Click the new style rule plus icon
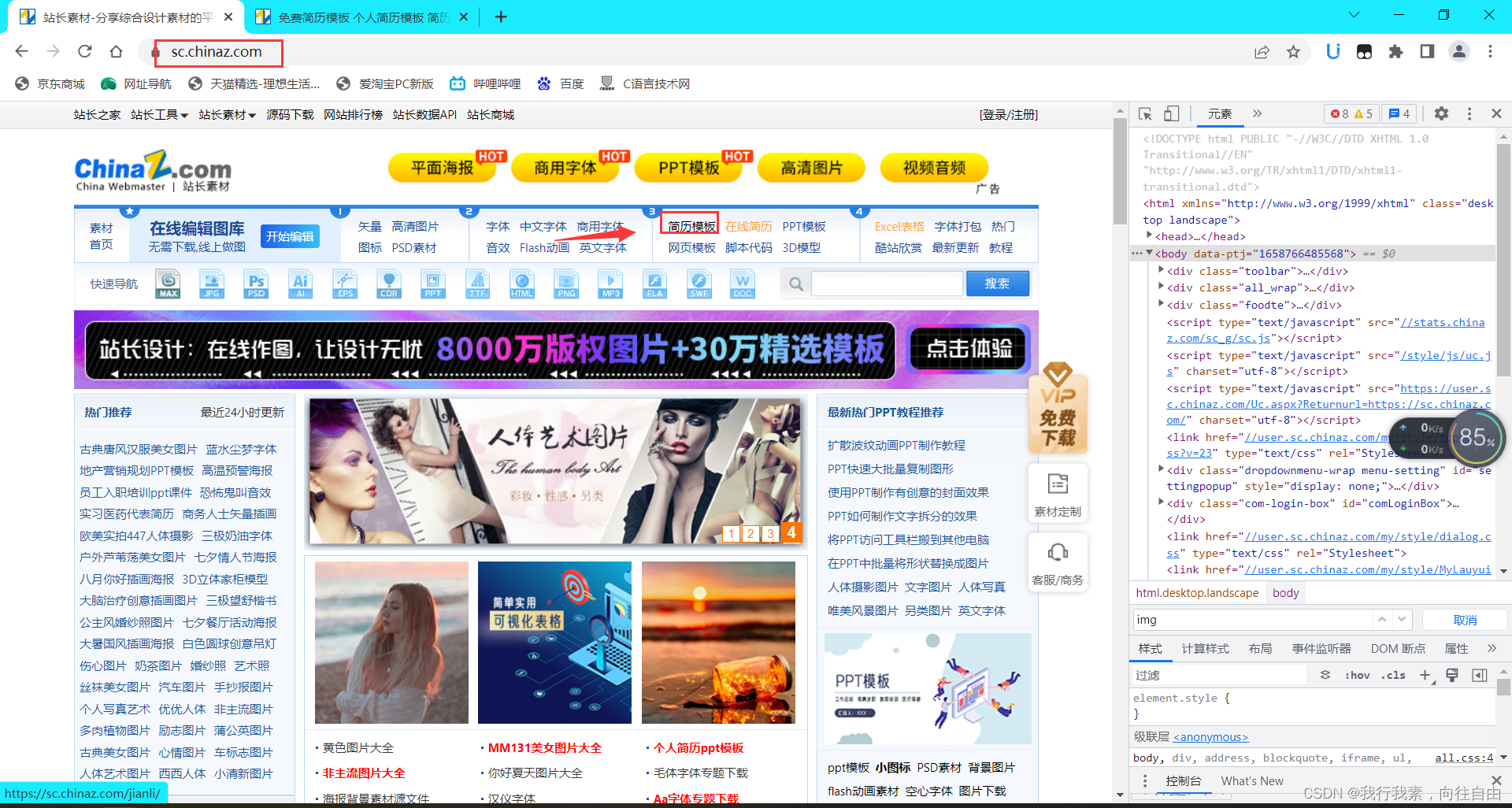Image resolution: width=1512 pixels, height=808 pixels. (1425, 675)
